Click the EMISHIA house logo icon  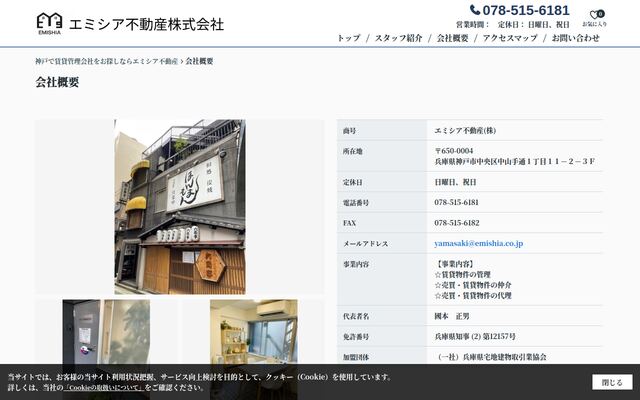point(49,24)
